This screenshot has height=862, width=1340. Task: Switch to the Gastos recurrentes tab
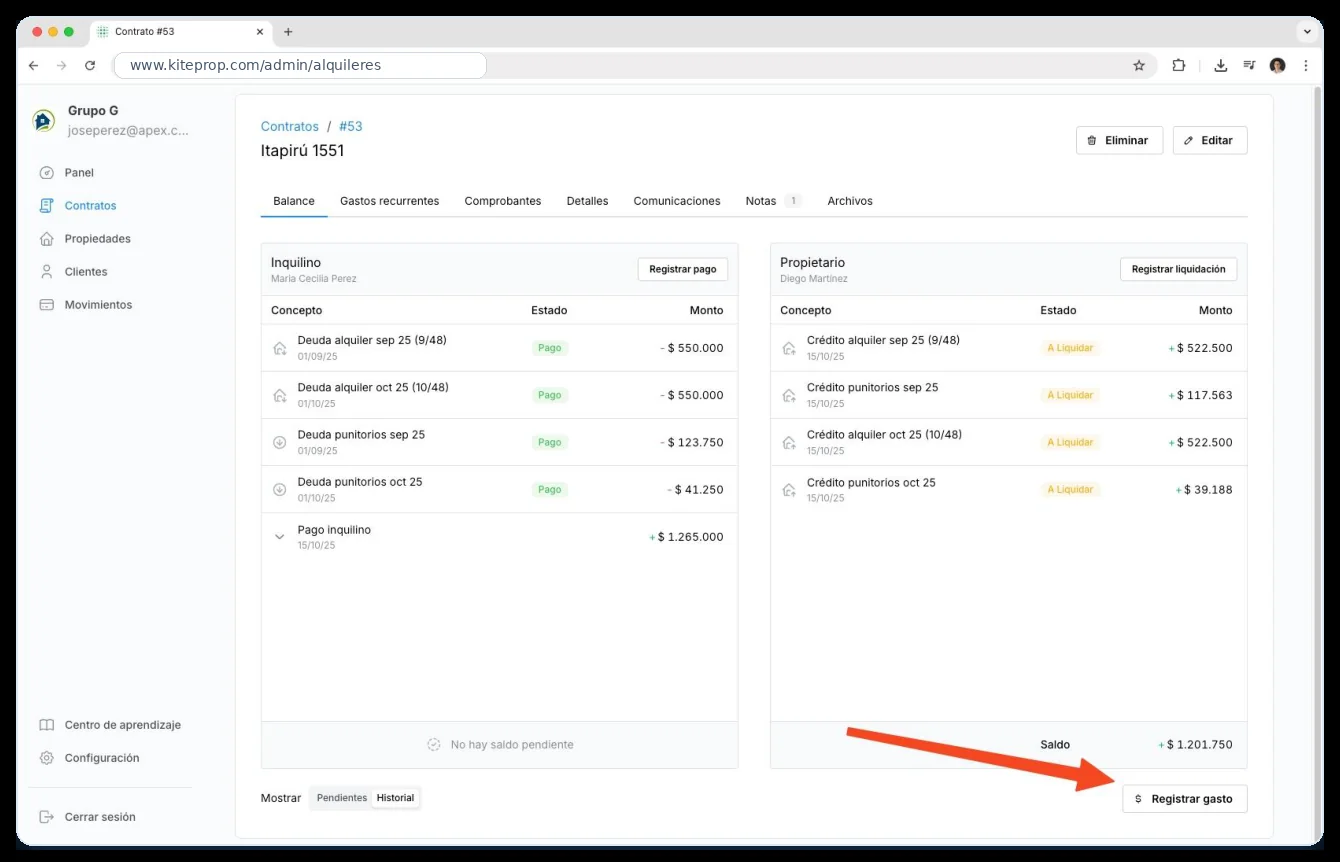(389, 201)
